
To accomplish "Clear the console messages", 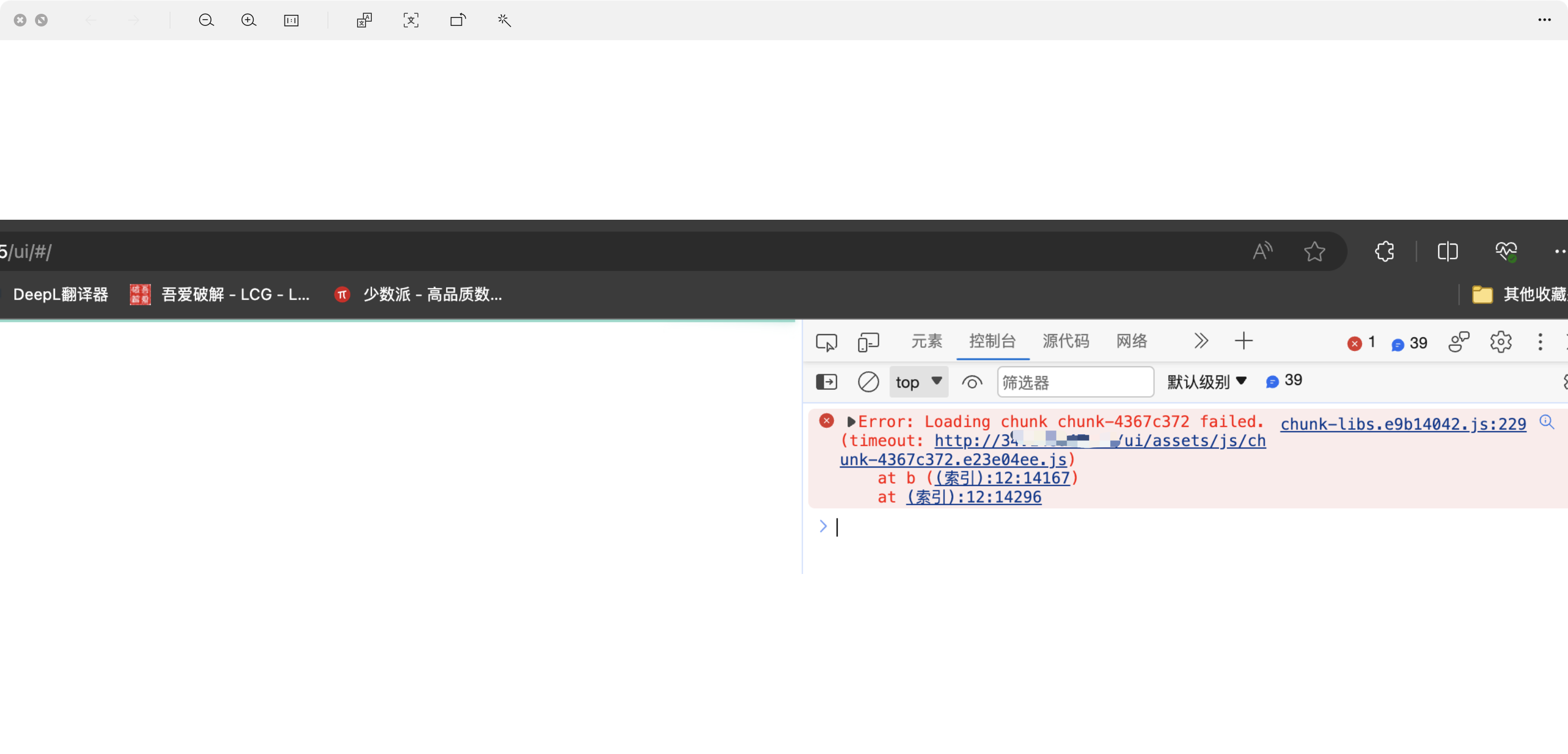I will pyautogui.click(x=868, y=382).
